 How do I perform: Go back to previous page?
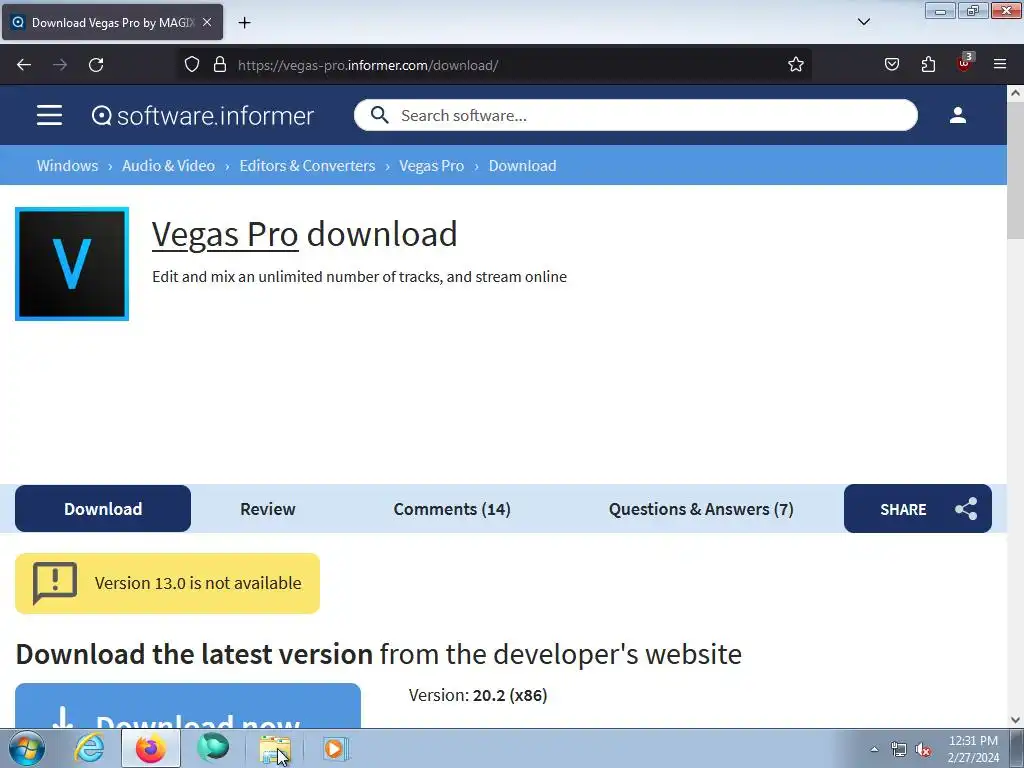pyautogui.click(x=24, y=65)
